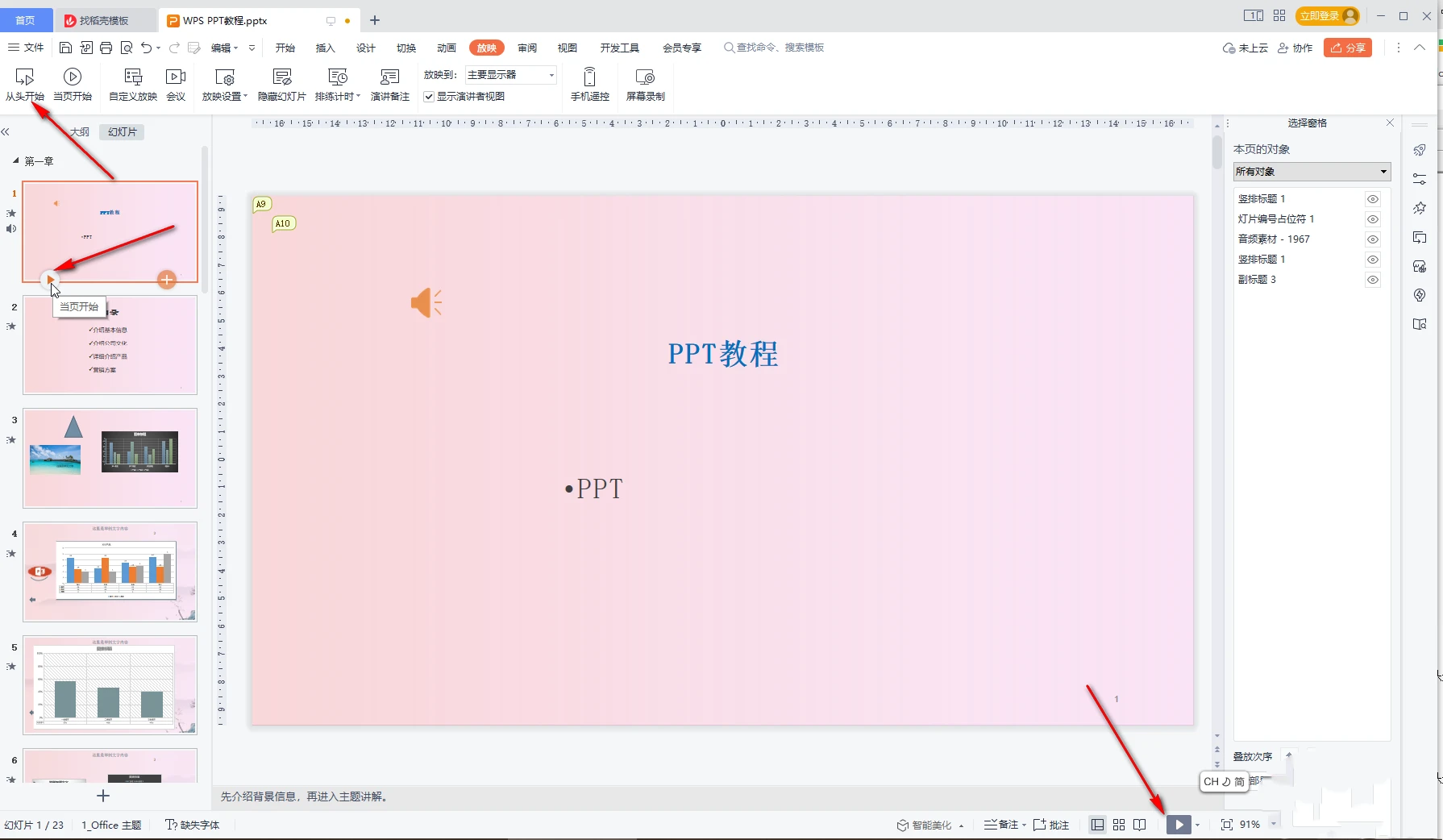This screenshot has height=840, width=1443.
Task: Toggle visibility of 音频素材 - 1967
Action: [1373, 239]
